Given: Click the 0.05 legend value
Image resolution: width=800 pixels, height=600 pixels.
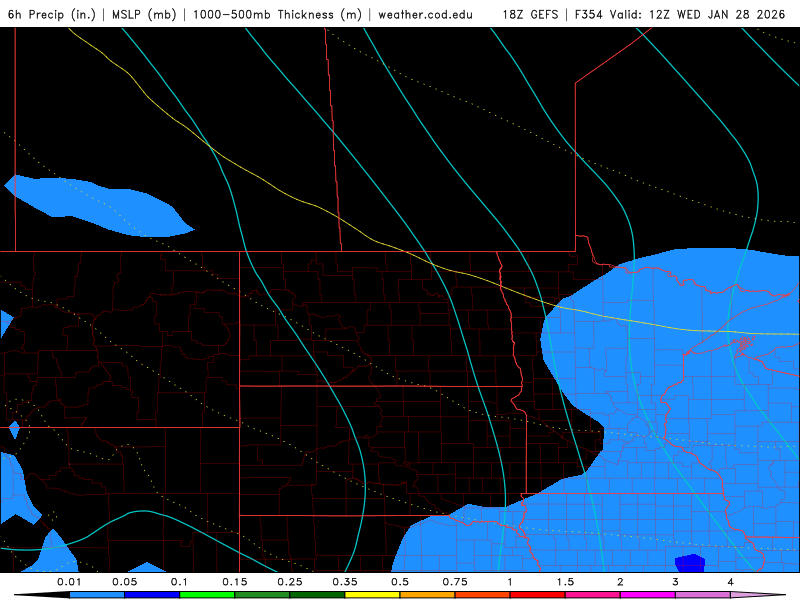Looking at the screenshot, I should coord(124,582).
